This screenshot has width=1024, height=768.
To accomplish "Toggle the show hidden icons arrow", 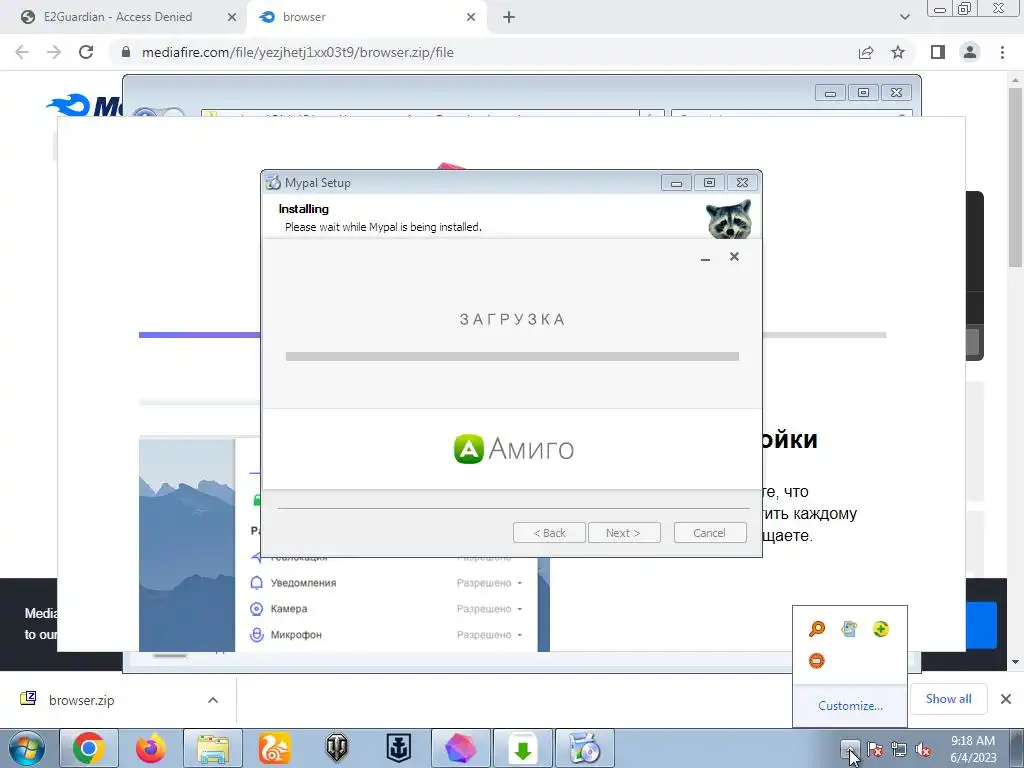I will click(x=850, y=749).
